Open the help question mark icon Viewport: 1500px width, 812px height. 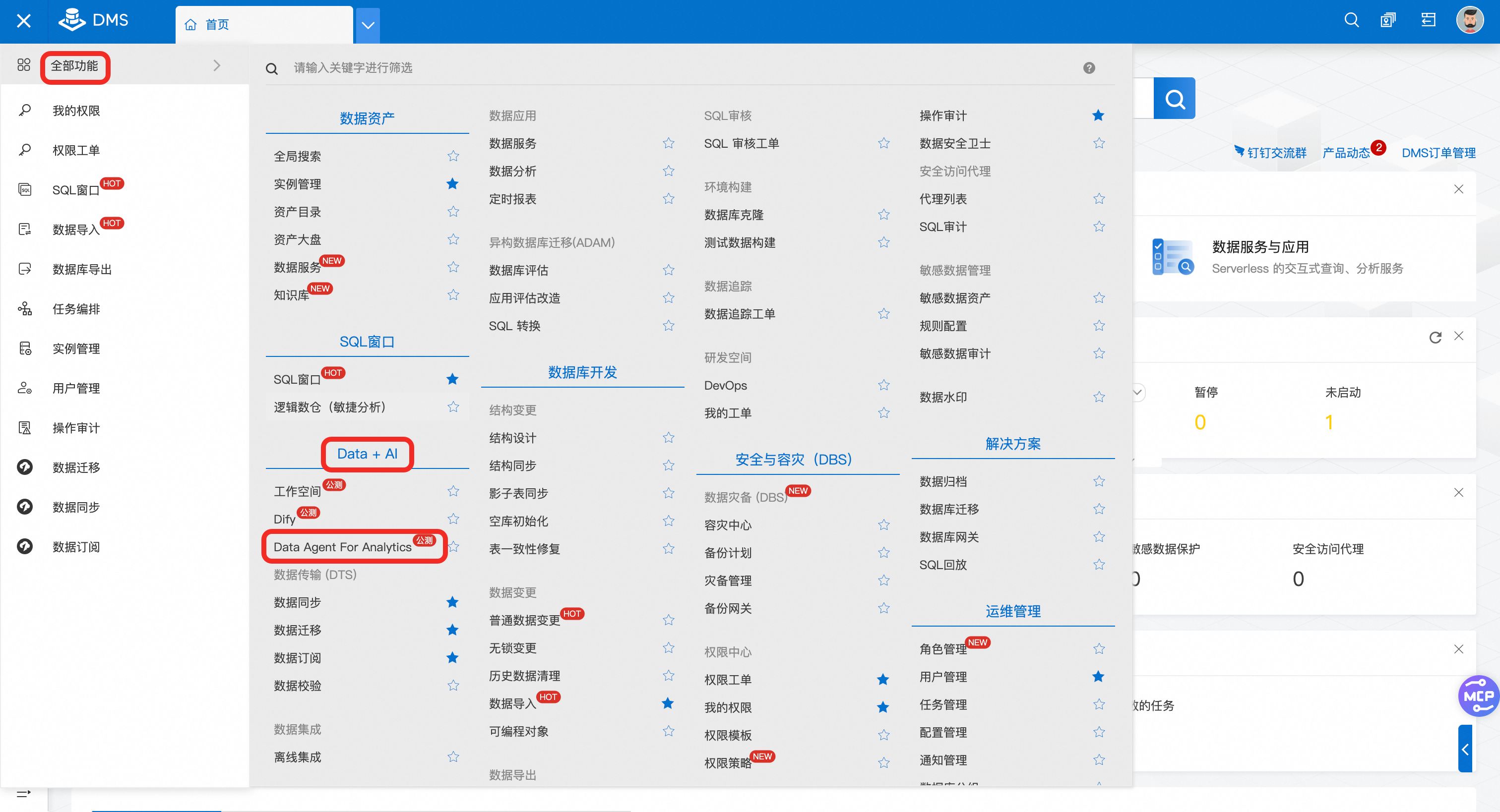[x=1088, y=68]
